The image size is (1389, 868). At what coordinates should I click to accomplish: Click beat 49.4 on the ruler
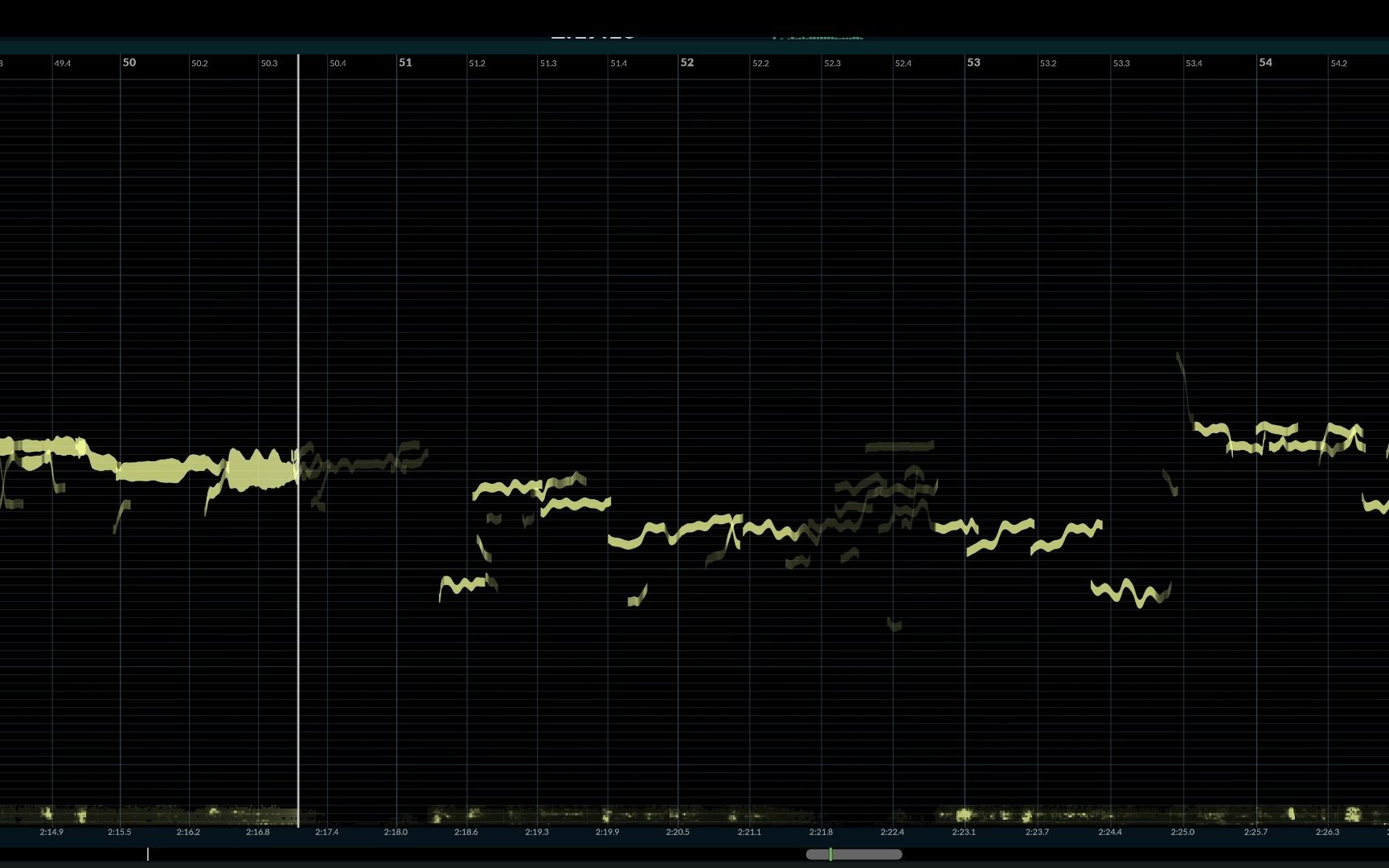[63, 63]
